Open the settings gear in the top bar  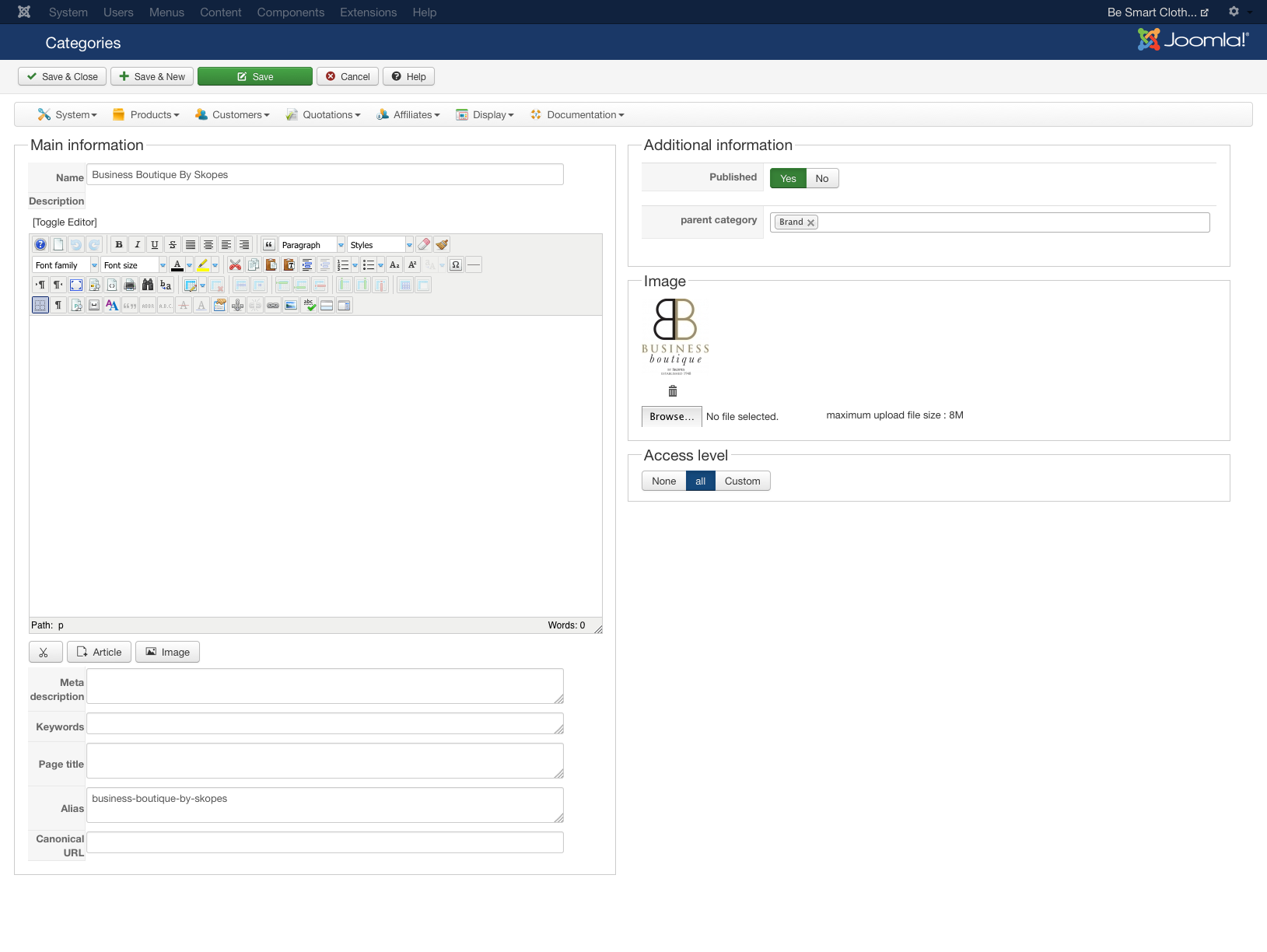point(1234,12)
